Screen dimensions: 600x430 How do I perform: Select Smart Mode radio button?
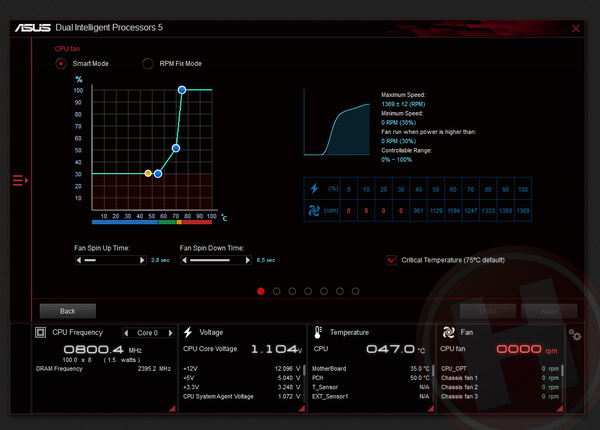point(61,63)
